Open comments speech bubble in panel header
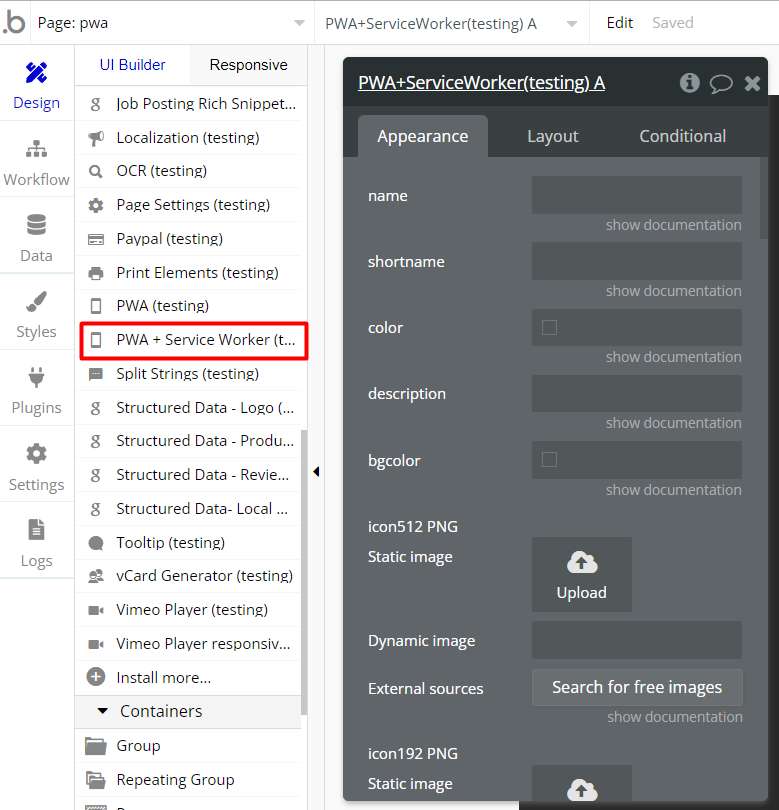Screen dimensions: 779x810 (721, 83)
